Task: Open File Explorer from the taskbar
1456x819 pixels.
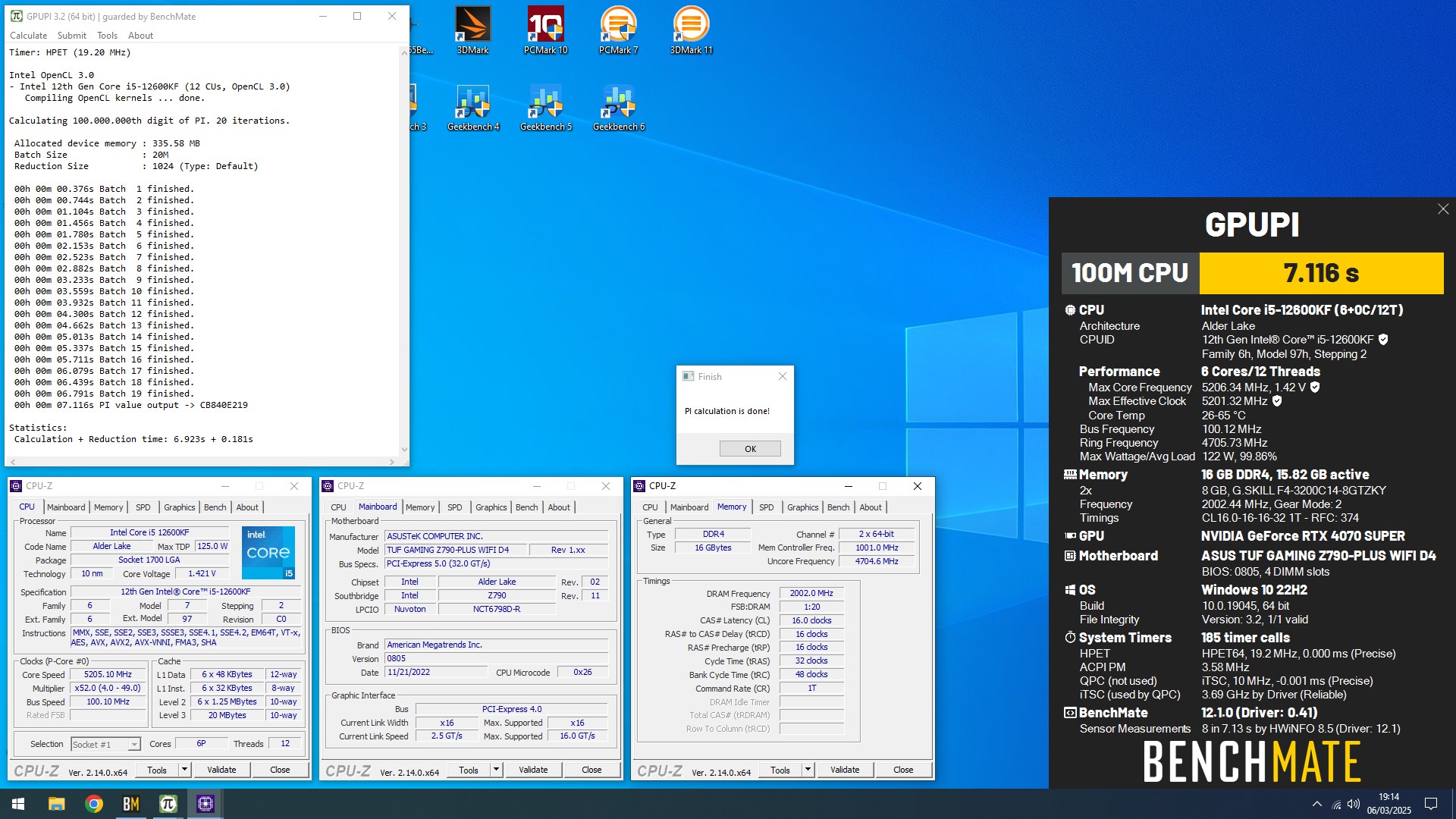Action: (56, 804)
